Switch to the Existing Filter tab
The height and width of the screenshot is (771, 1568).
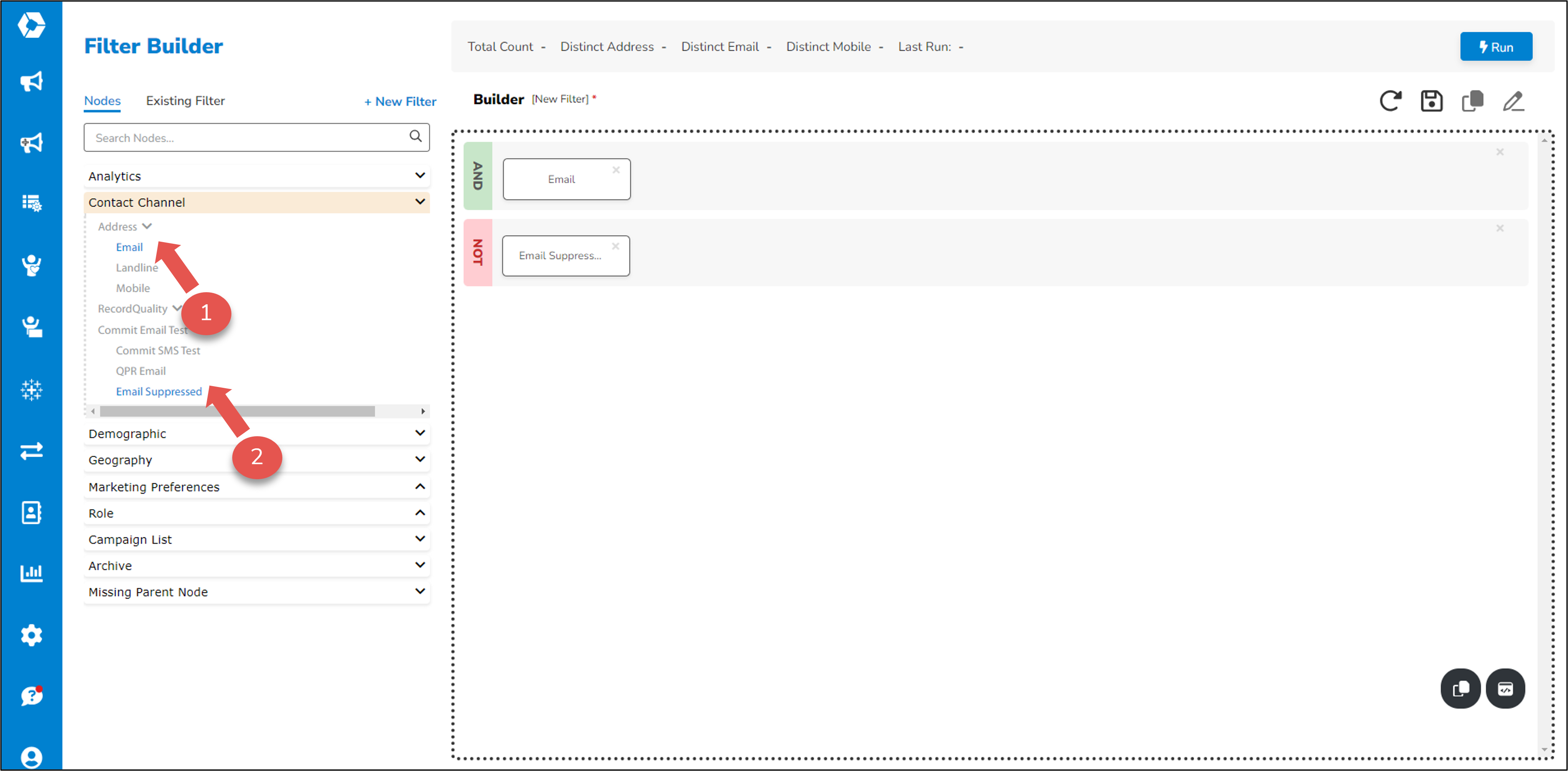pyautogui.click(x=185, y=101)
